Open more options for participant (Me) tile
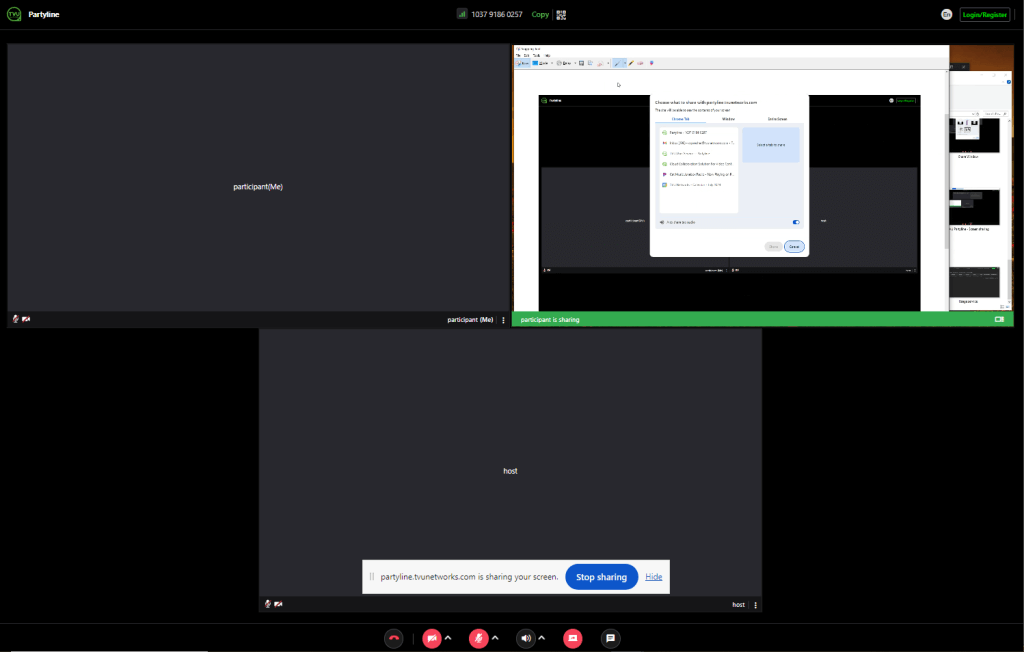 (x=504, y=320)
